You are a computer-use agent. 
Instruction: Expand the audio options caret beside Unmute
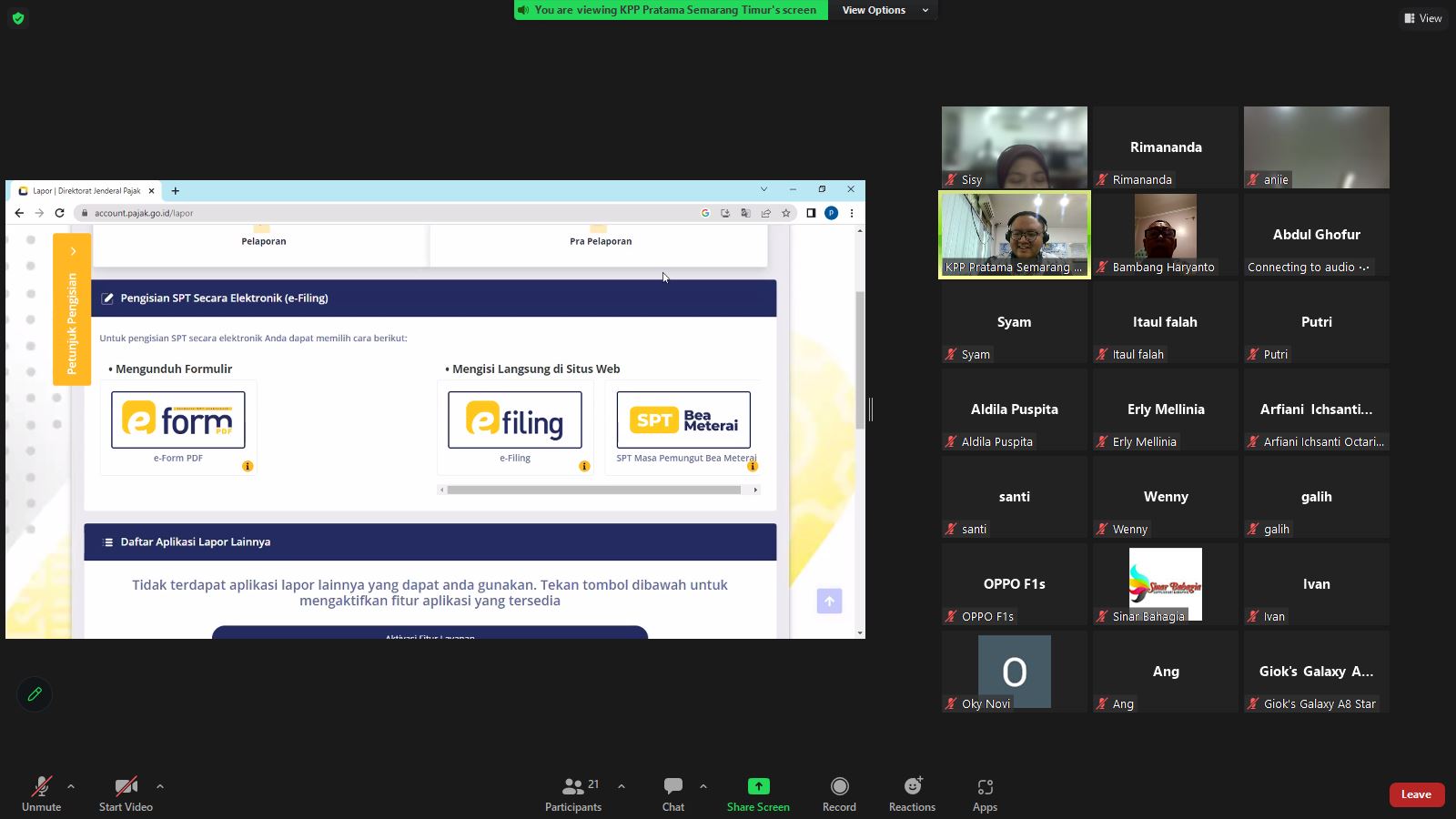(71, 786)
